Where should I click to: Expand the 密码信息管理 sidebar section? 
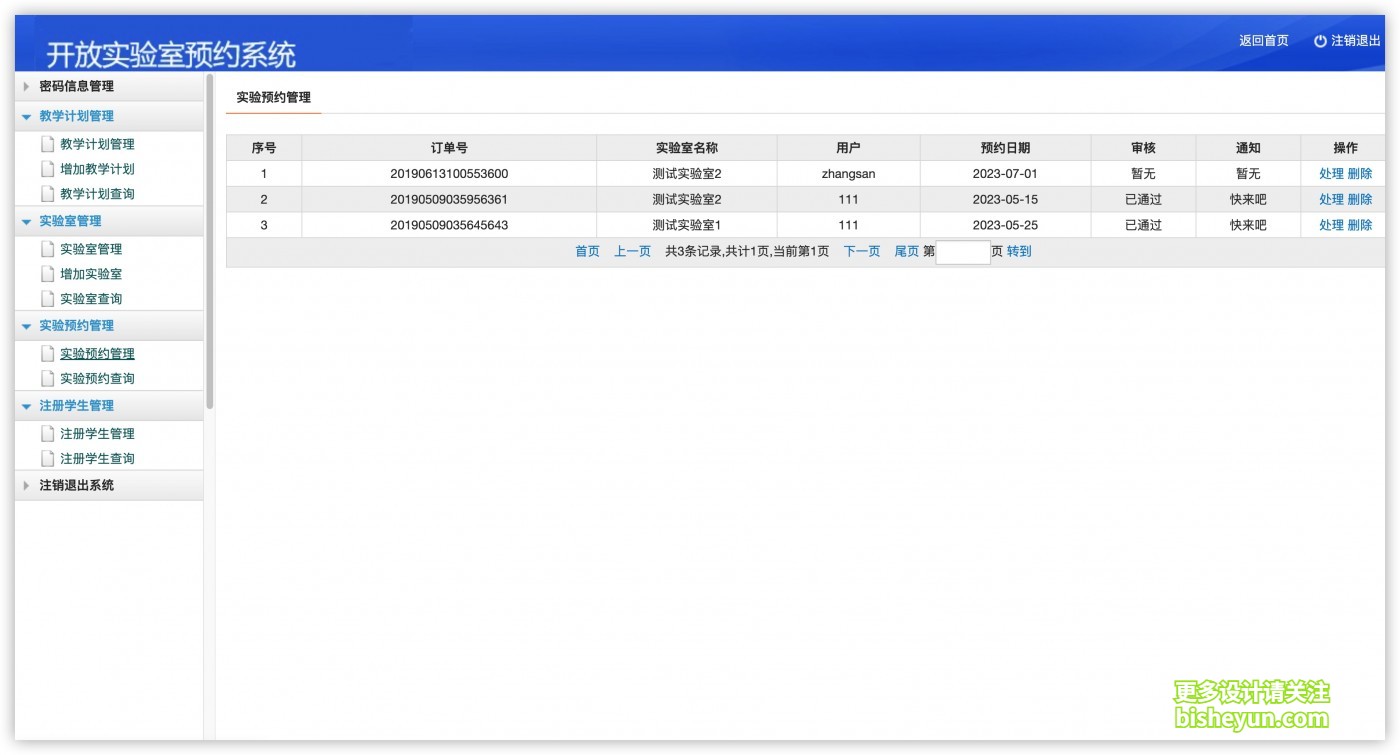[76, 86]
